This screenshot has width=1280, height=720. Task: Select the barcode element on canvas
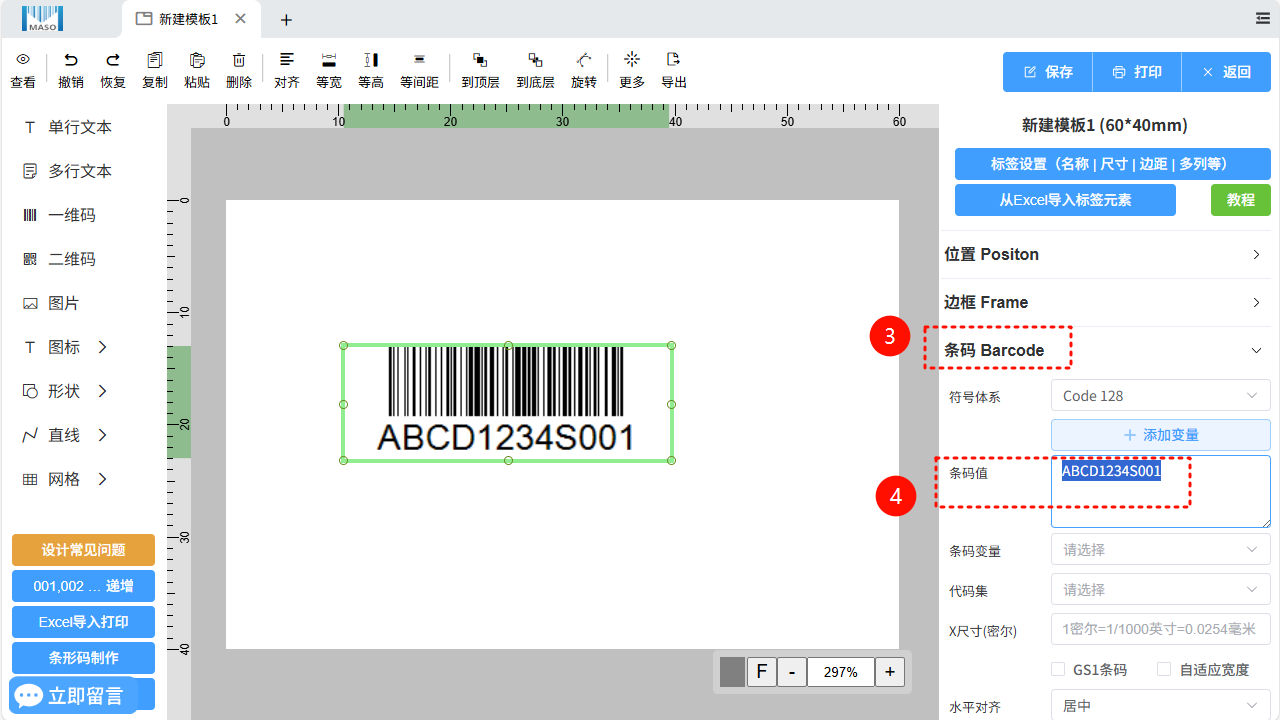[507, 402]
